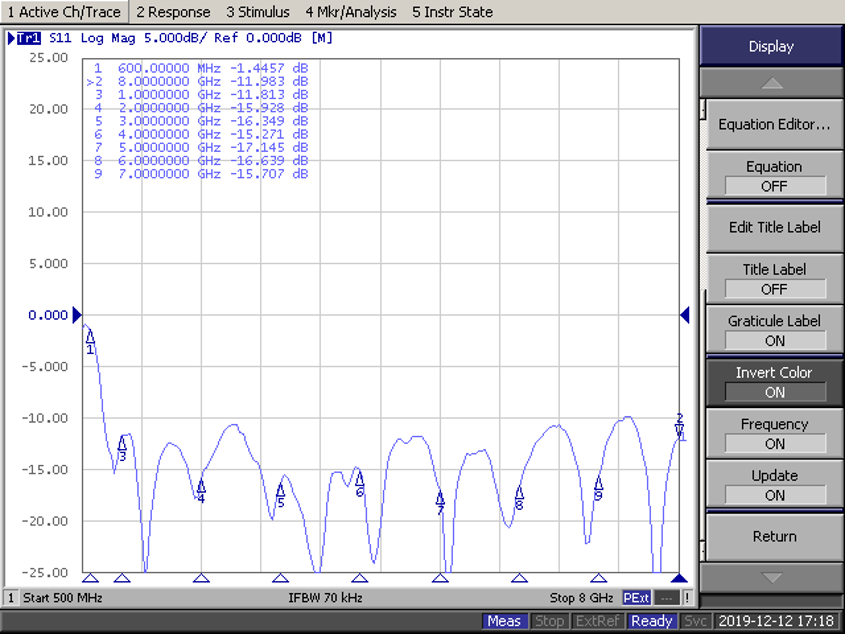Screen dimensions: 845x634
Task: Click the softkey menu up arrow
Action: [x=771, y=83]
